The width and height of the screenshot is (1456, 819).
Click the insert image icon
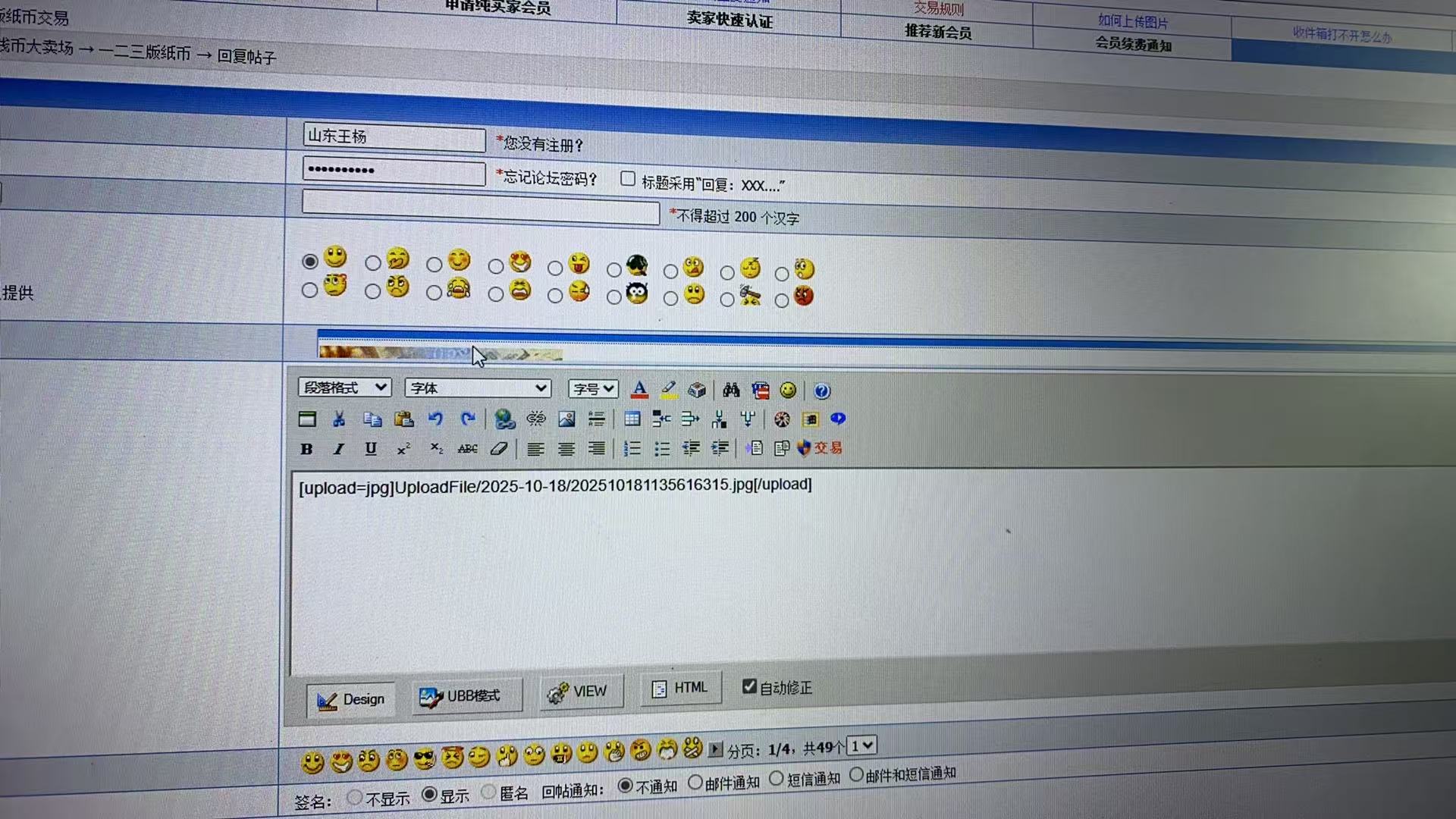[x=566, y=419]
